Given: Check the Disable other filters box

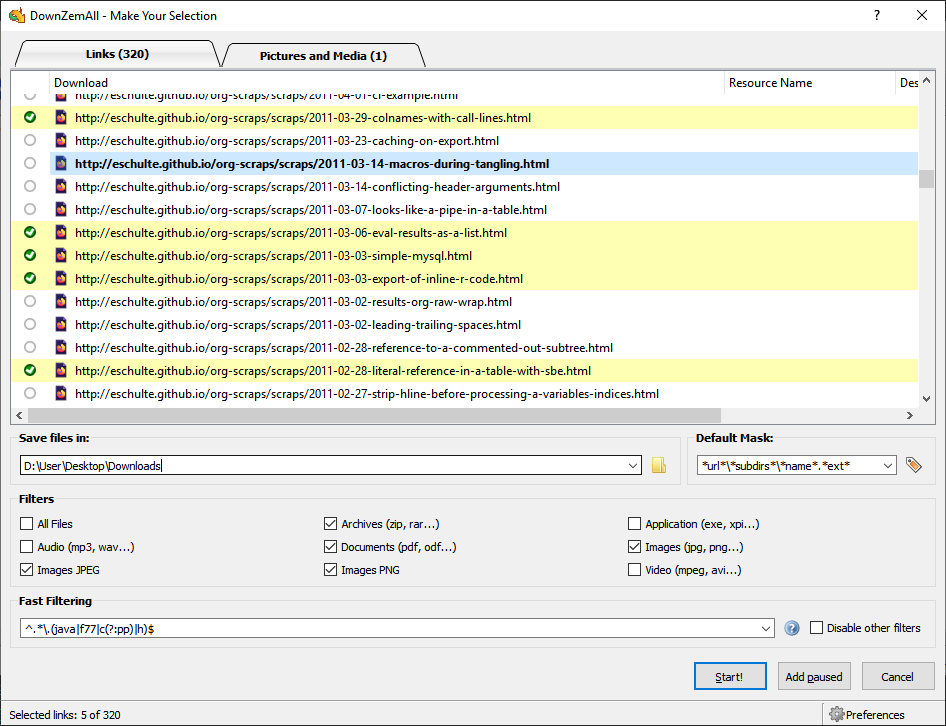Looking at the screenshot, I should 816,628.
